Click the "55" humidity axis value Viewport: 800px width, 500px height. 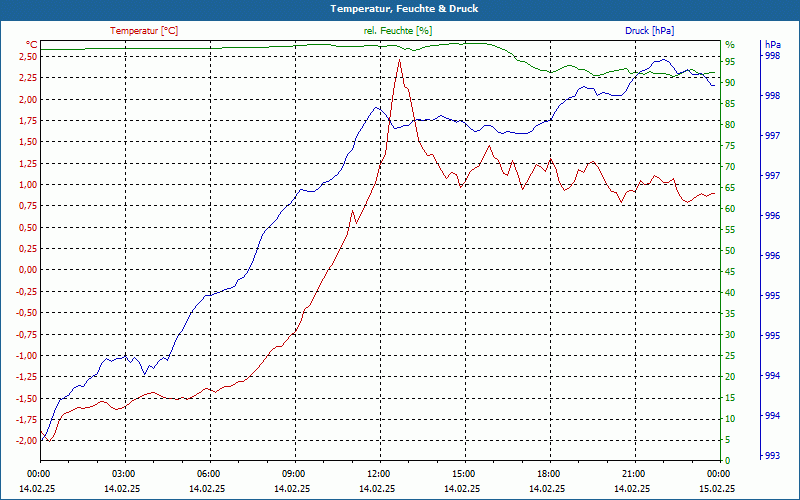click(730, 230)
